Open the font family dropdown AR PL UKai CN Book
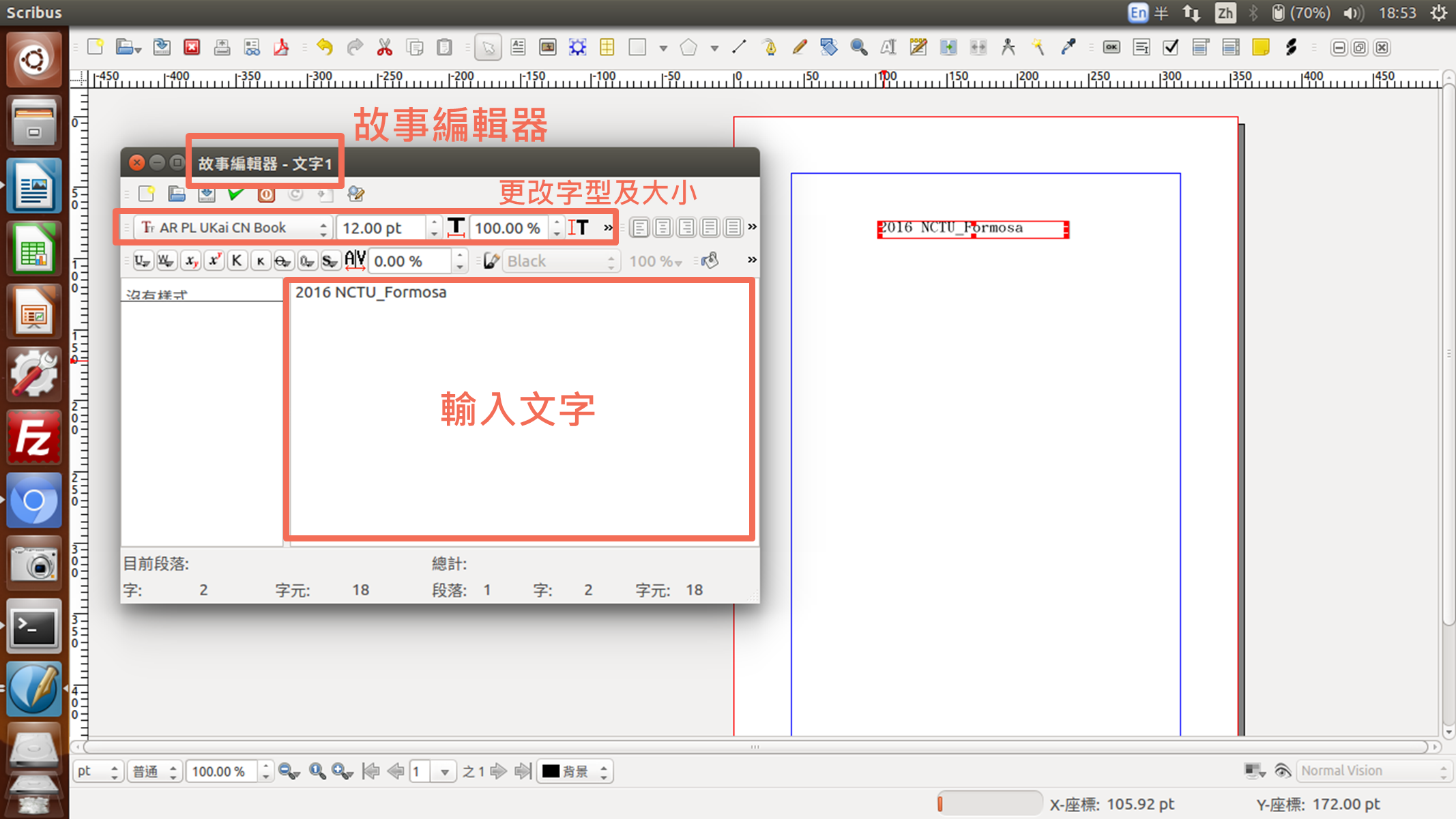Screen dimensions: 1456x819 click(233, 228)
